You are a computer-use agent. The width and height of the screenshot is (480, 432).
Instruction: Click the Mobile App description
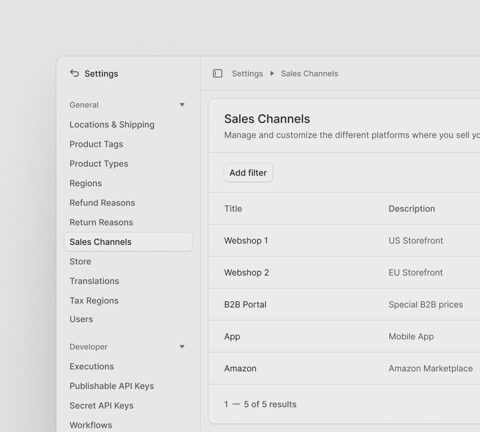pyautogui.click(x=411, y=337)
